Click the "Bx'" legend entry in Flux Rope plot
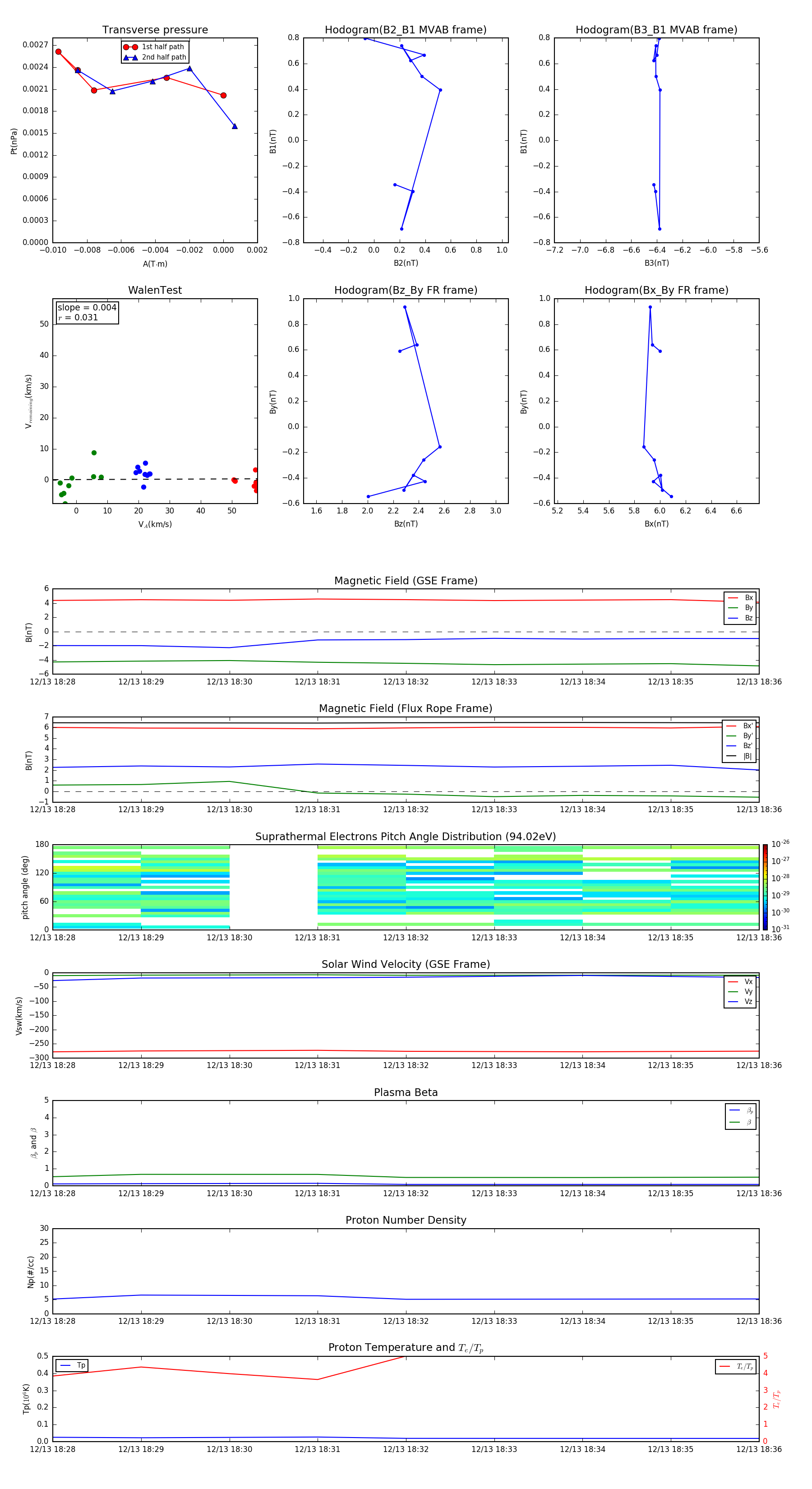Image resolution: width=812 pixels, height=1489 pixels. pos(740,726)
